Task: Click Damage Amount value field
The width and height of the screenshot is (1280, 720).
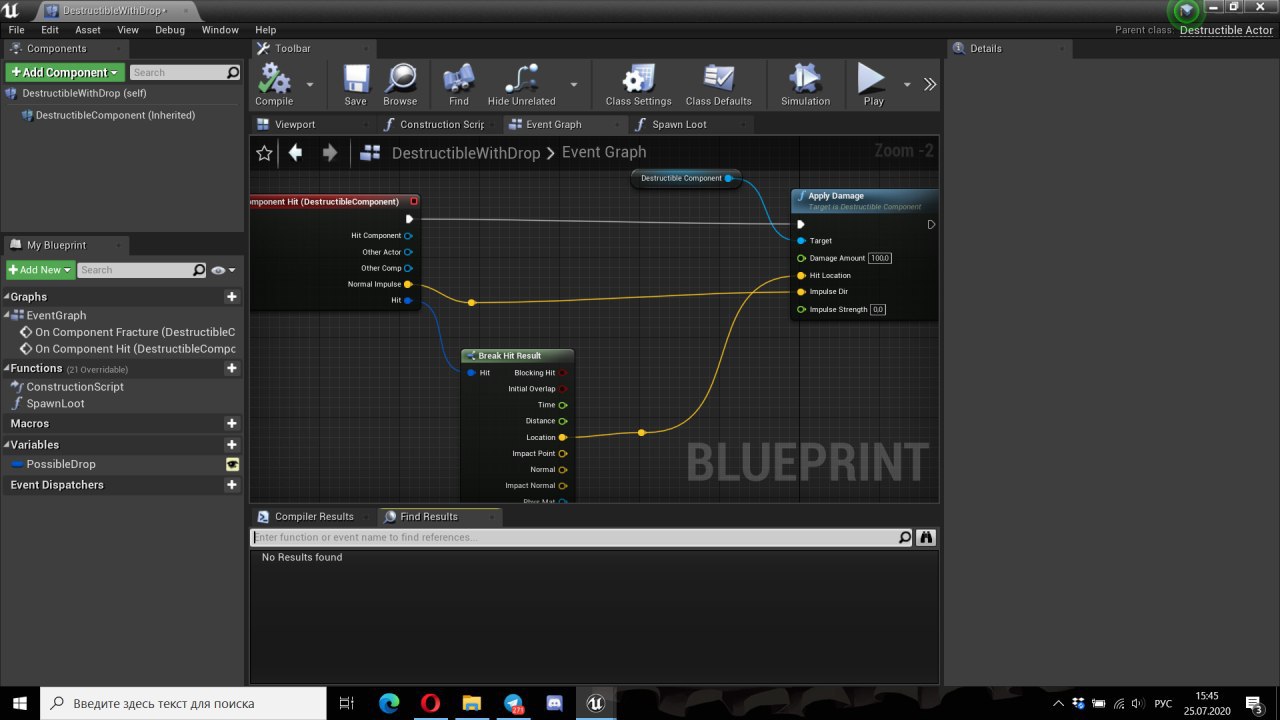Action: [x=880, y=258]
